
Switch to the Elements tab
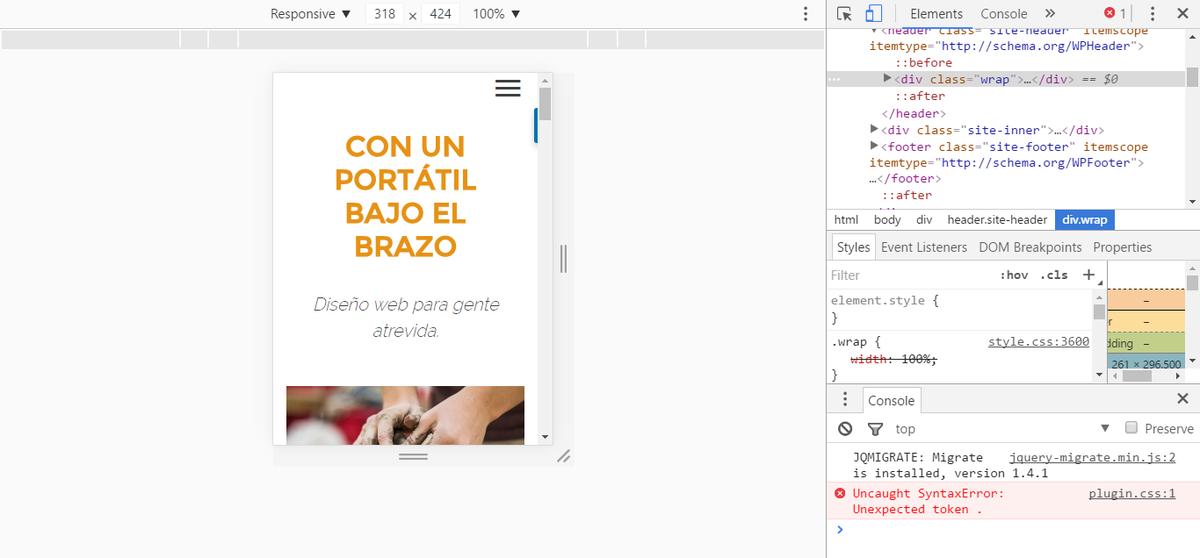936,14
